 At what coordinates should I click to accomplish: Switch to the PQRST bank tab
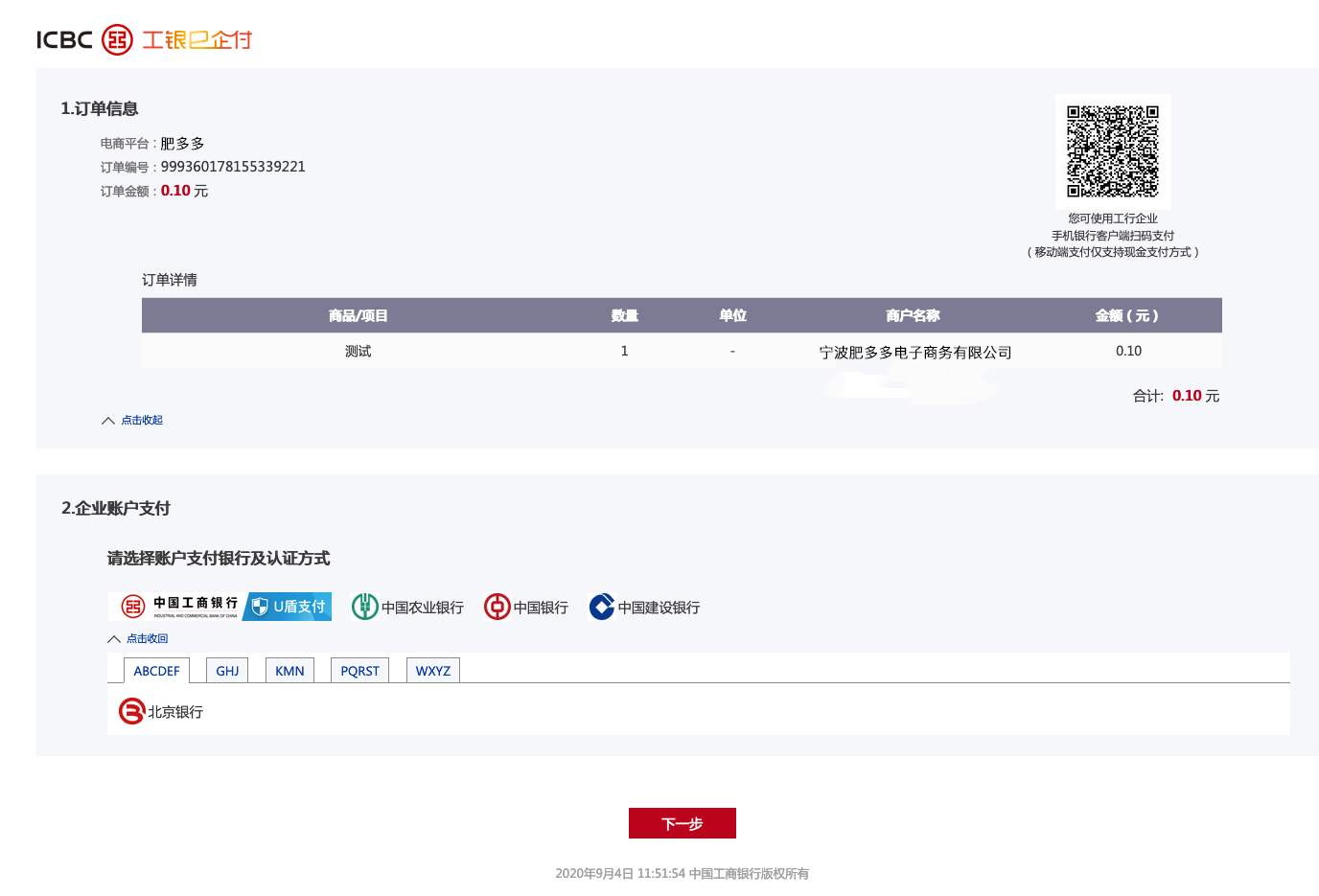point(359,671)
